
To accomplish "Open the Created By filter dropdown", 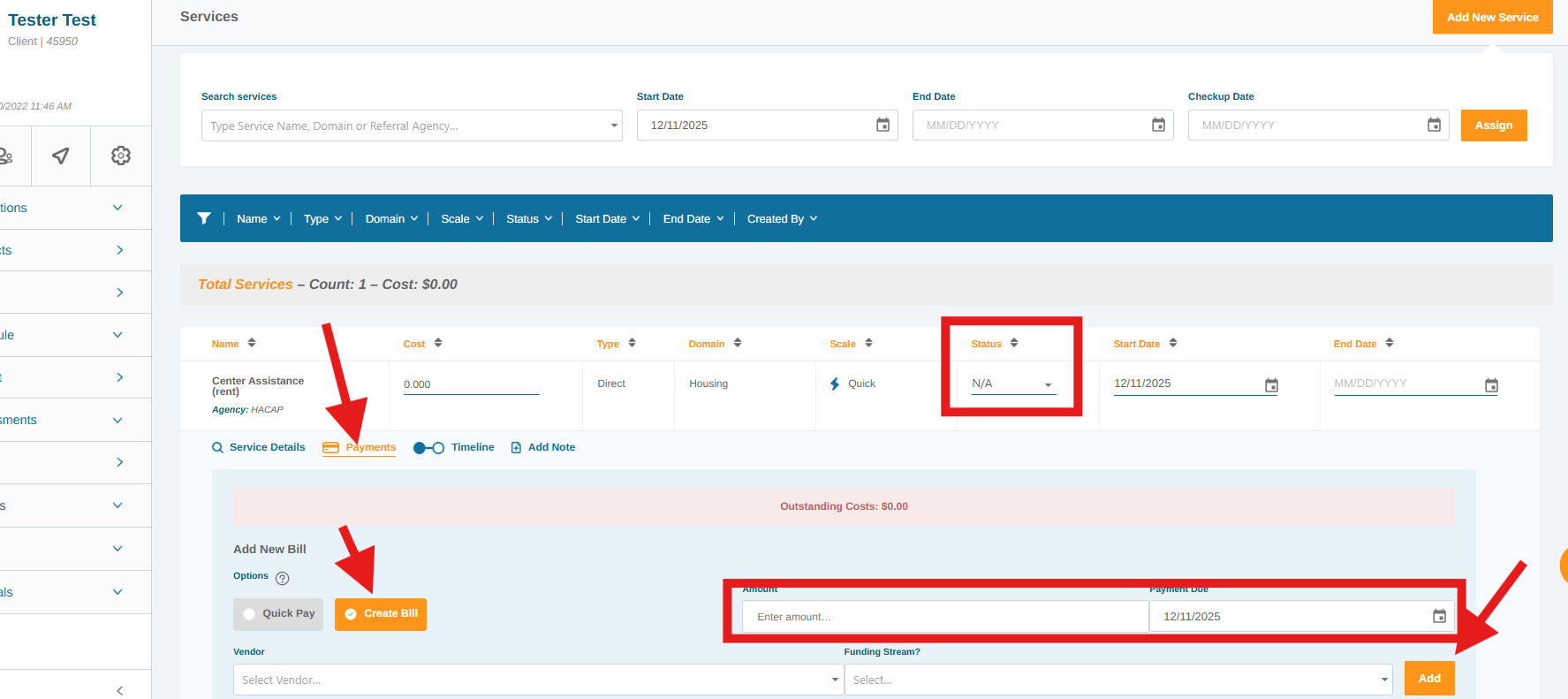I will tap(782, 218).
